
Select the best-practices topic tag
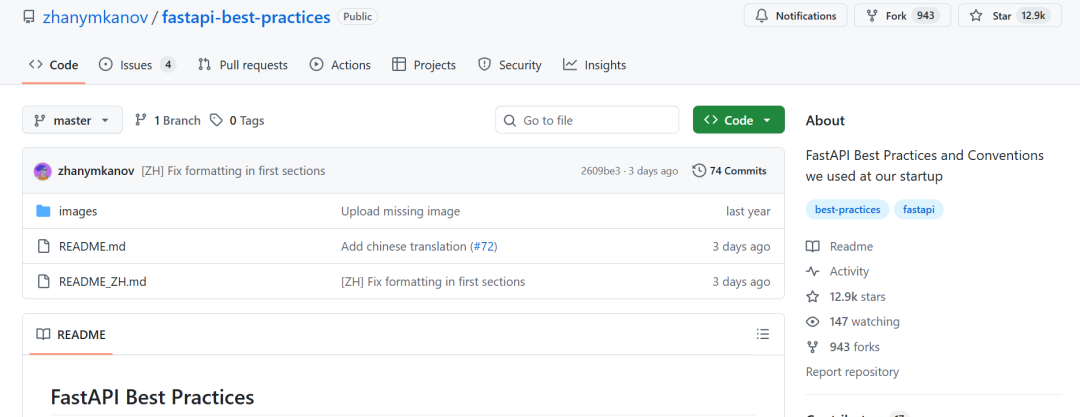click(847, 210)
